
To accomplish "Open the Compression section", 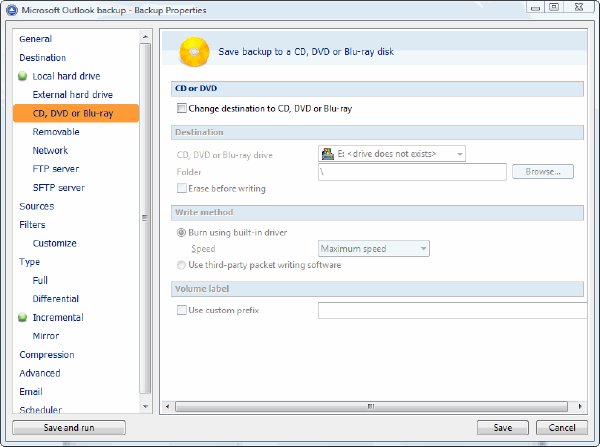I will click(x=47, y=355).
